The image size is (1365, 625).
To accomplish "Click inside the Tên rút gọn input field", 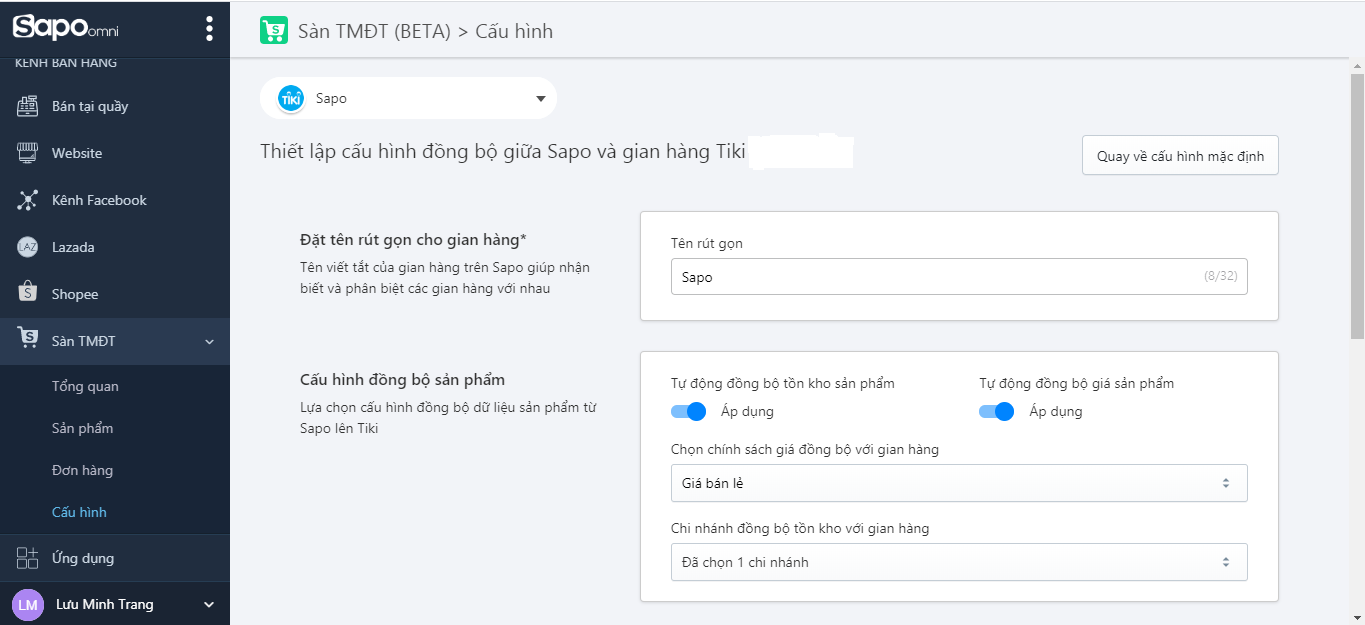I will click(x=958, y=276).
